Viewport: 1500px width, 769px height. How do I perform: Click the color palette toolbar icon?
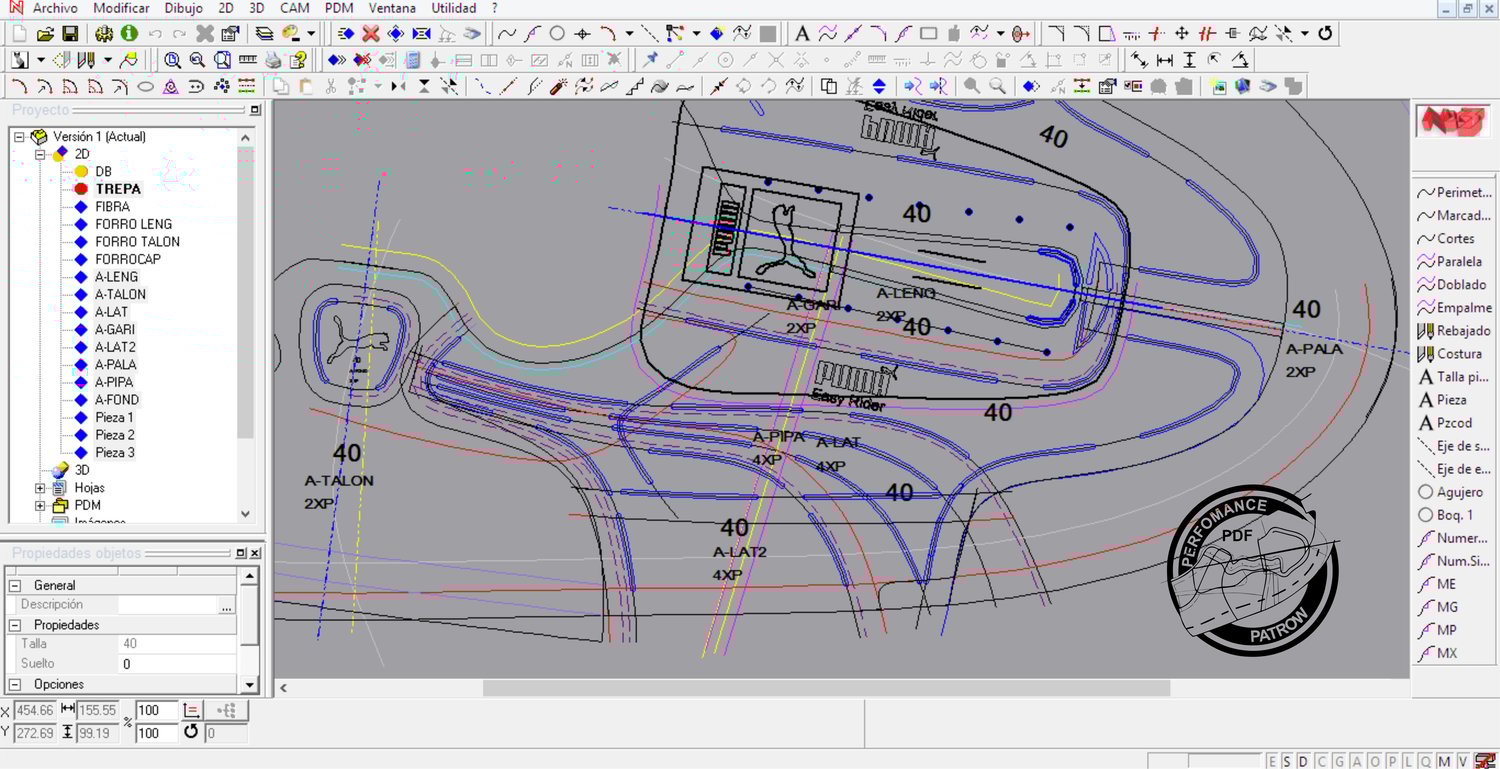click(x=291, y=33)
